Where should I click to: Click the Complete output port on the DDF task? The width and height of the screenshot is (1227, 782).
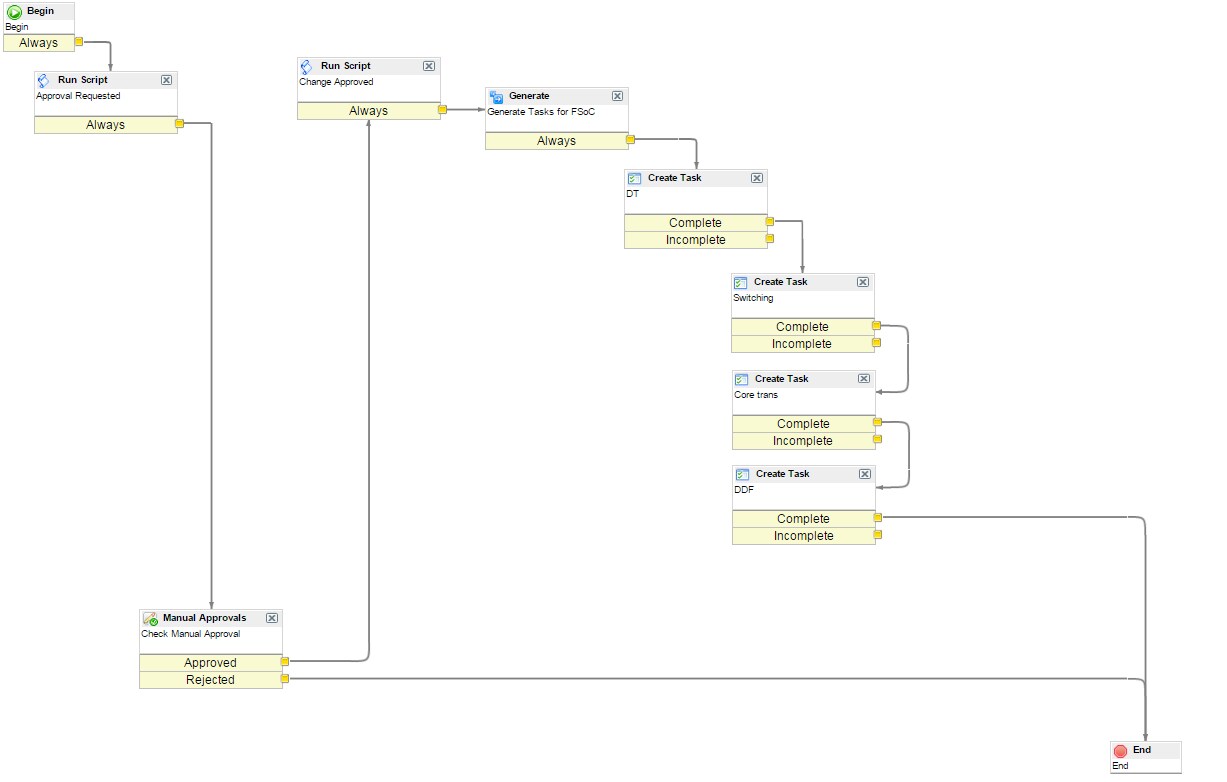[876, 518]
